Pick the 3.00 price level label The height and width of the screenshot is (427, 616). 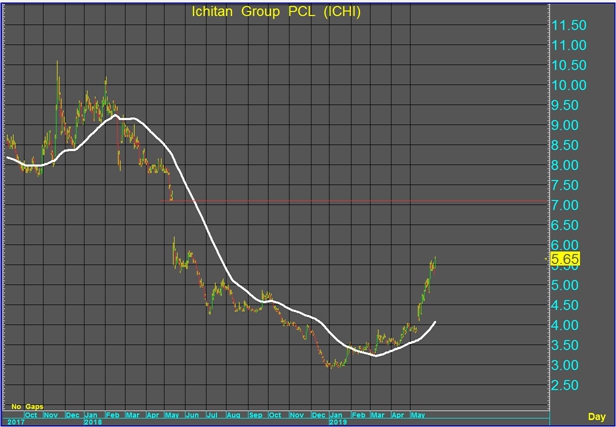[x=565, y=365]
